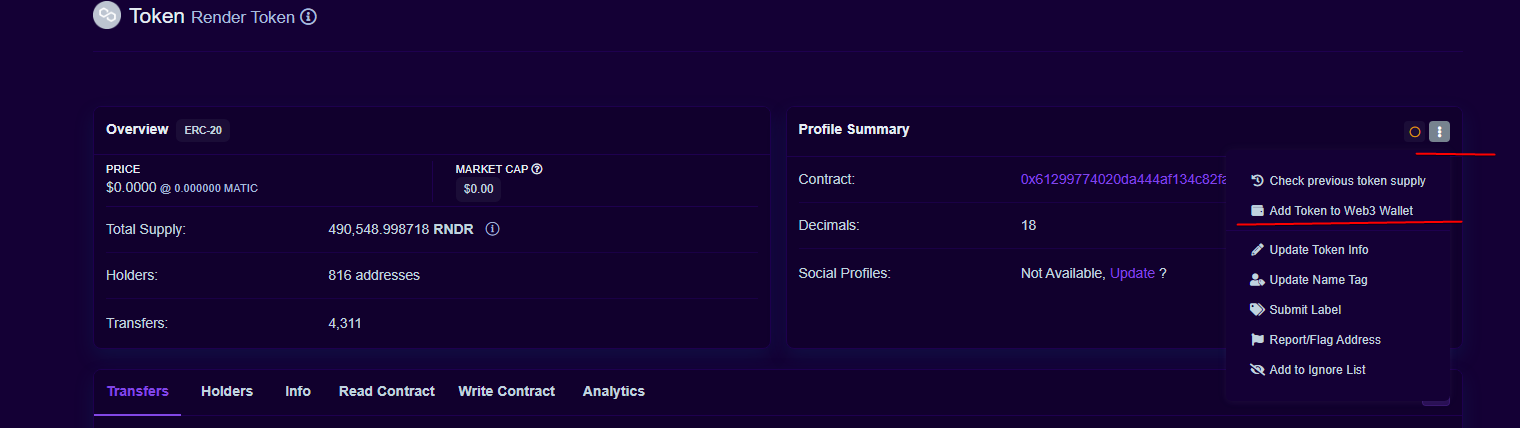Click the market cap help icon

click(537, 169)
